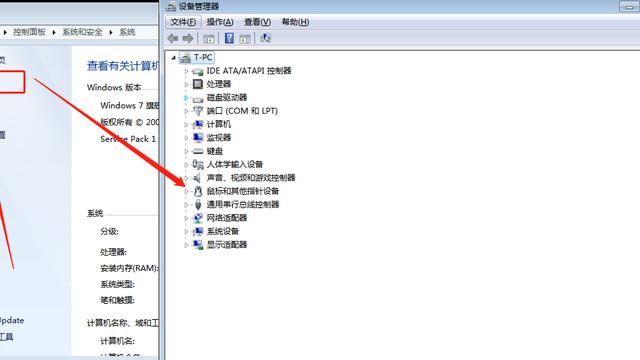Click the 键盘 keyboard icon
Screen dimensions: 640x360
click(x=198, y=151)
